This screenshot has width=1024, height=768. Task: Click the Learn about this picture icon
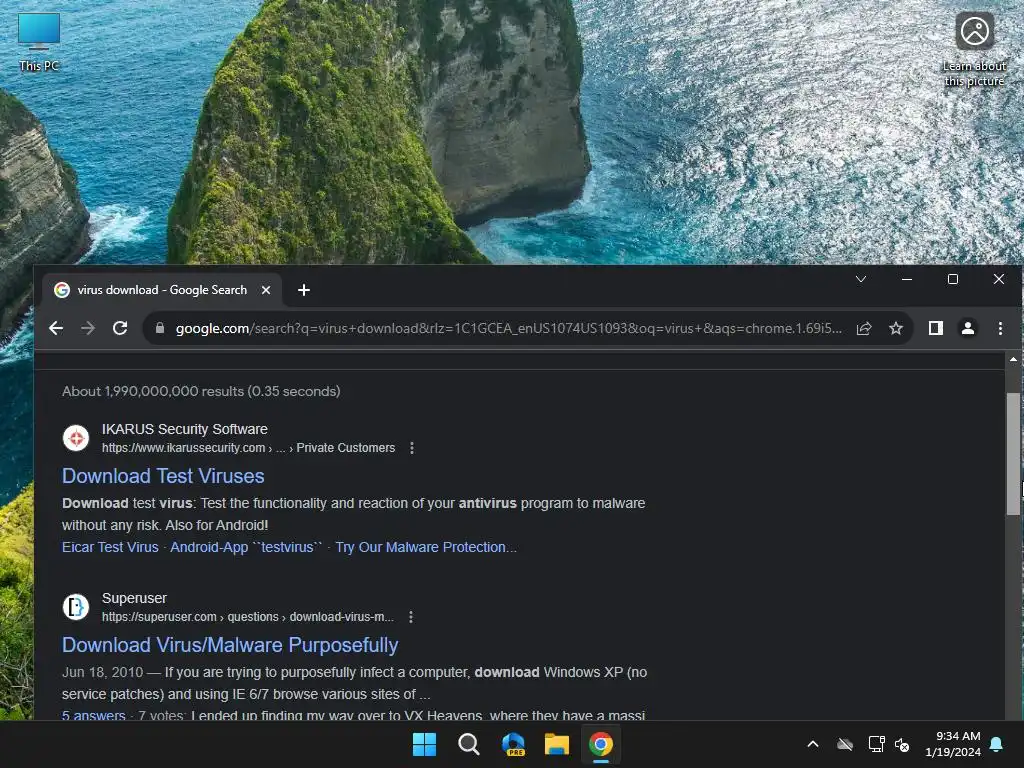tap(974, 50)
